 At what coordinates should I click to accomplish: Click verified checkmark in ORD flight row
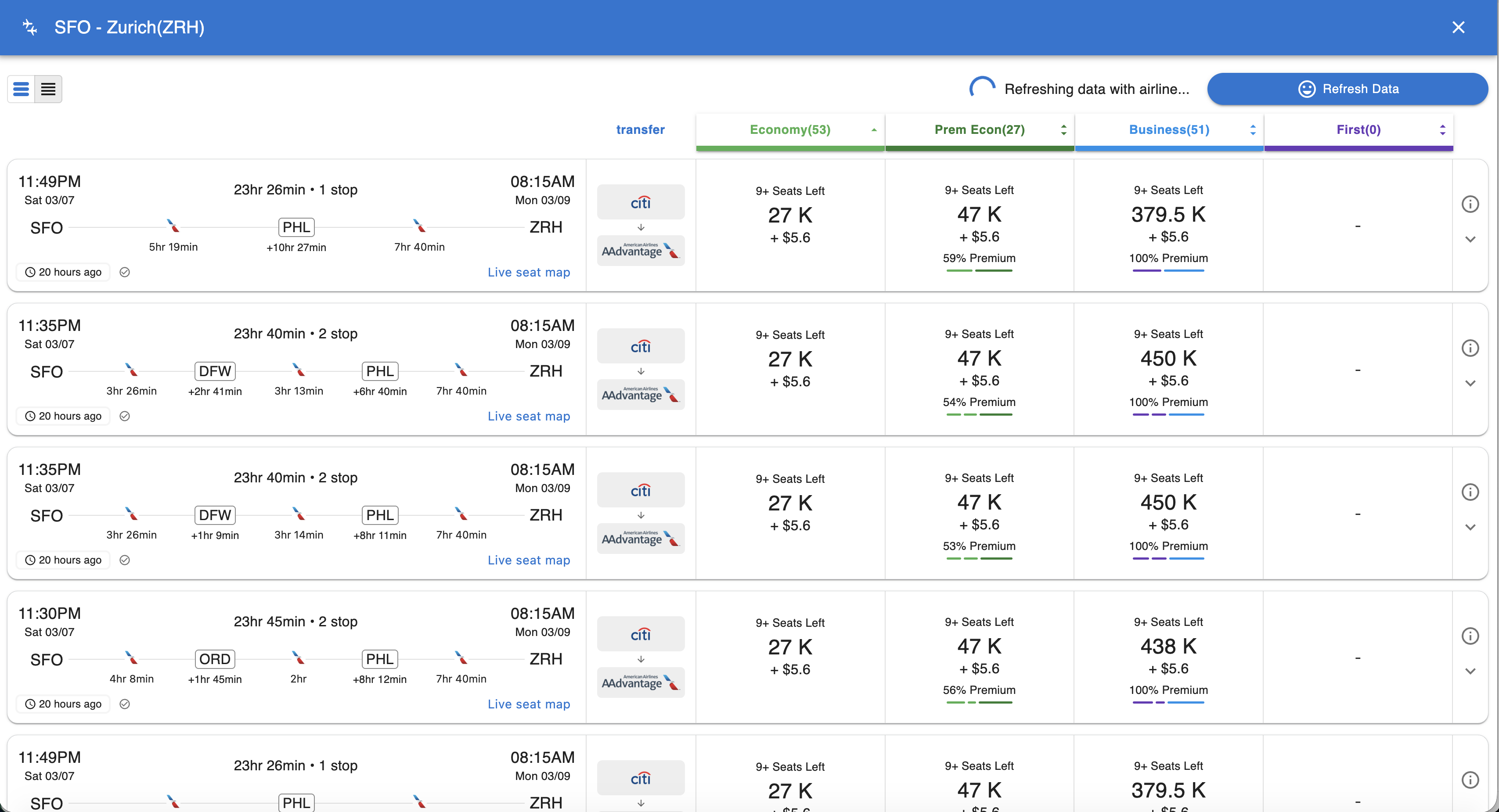coord(125,704)
